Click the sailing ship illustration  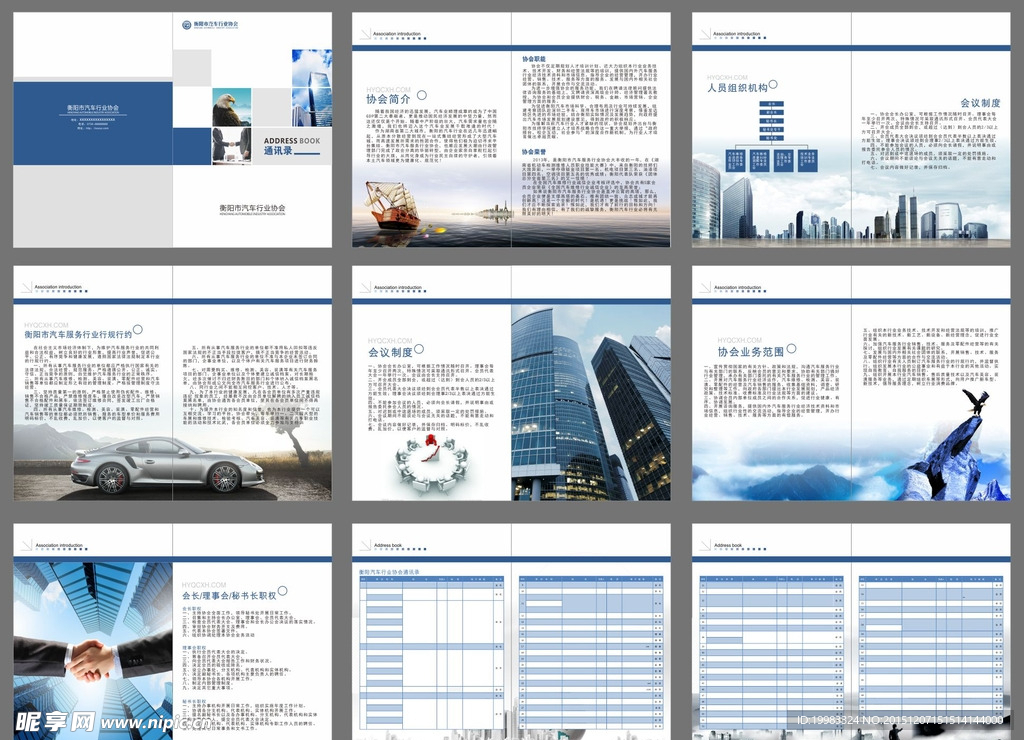(392, 204)
